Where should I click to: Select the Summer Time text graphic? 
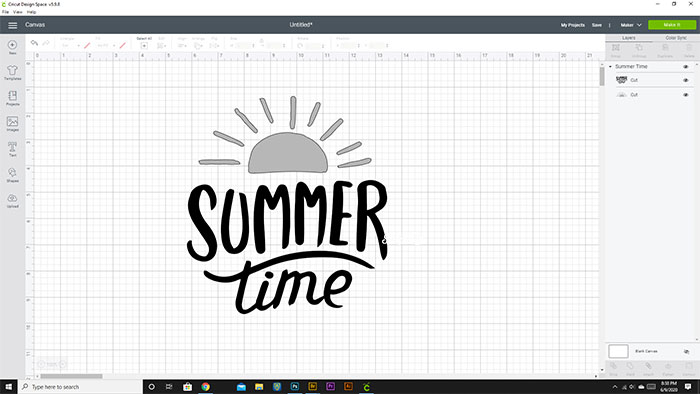tap(287, 247)
